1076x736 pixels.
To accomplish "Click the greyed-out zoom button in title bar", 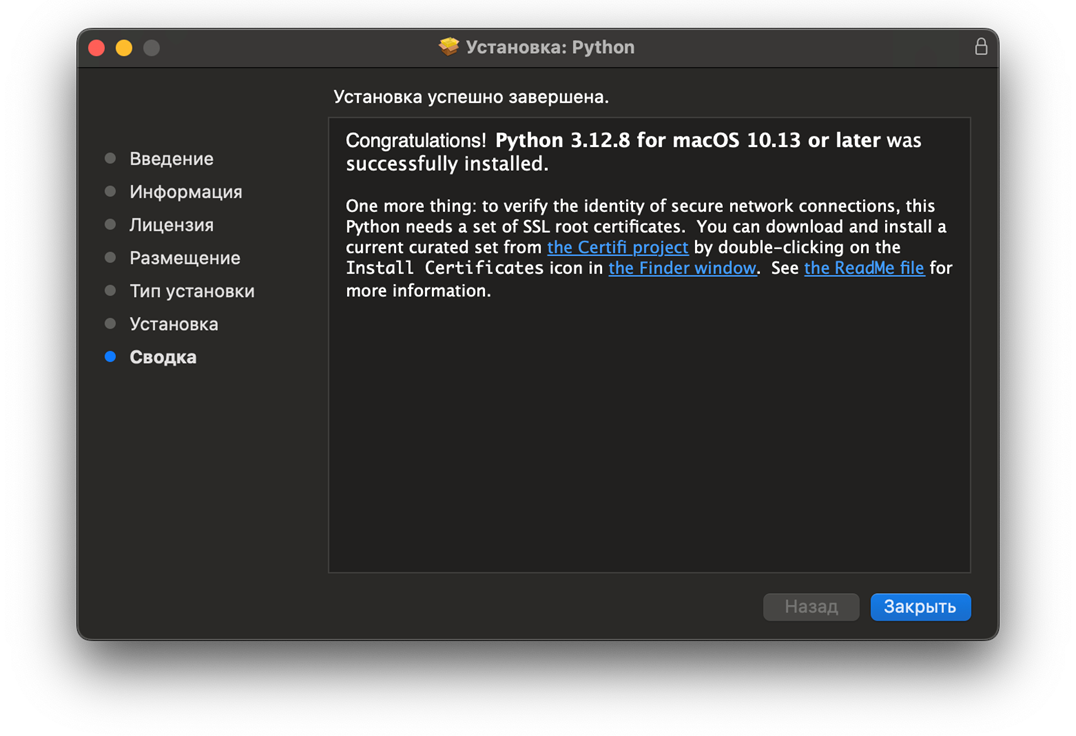I will 152,47.
